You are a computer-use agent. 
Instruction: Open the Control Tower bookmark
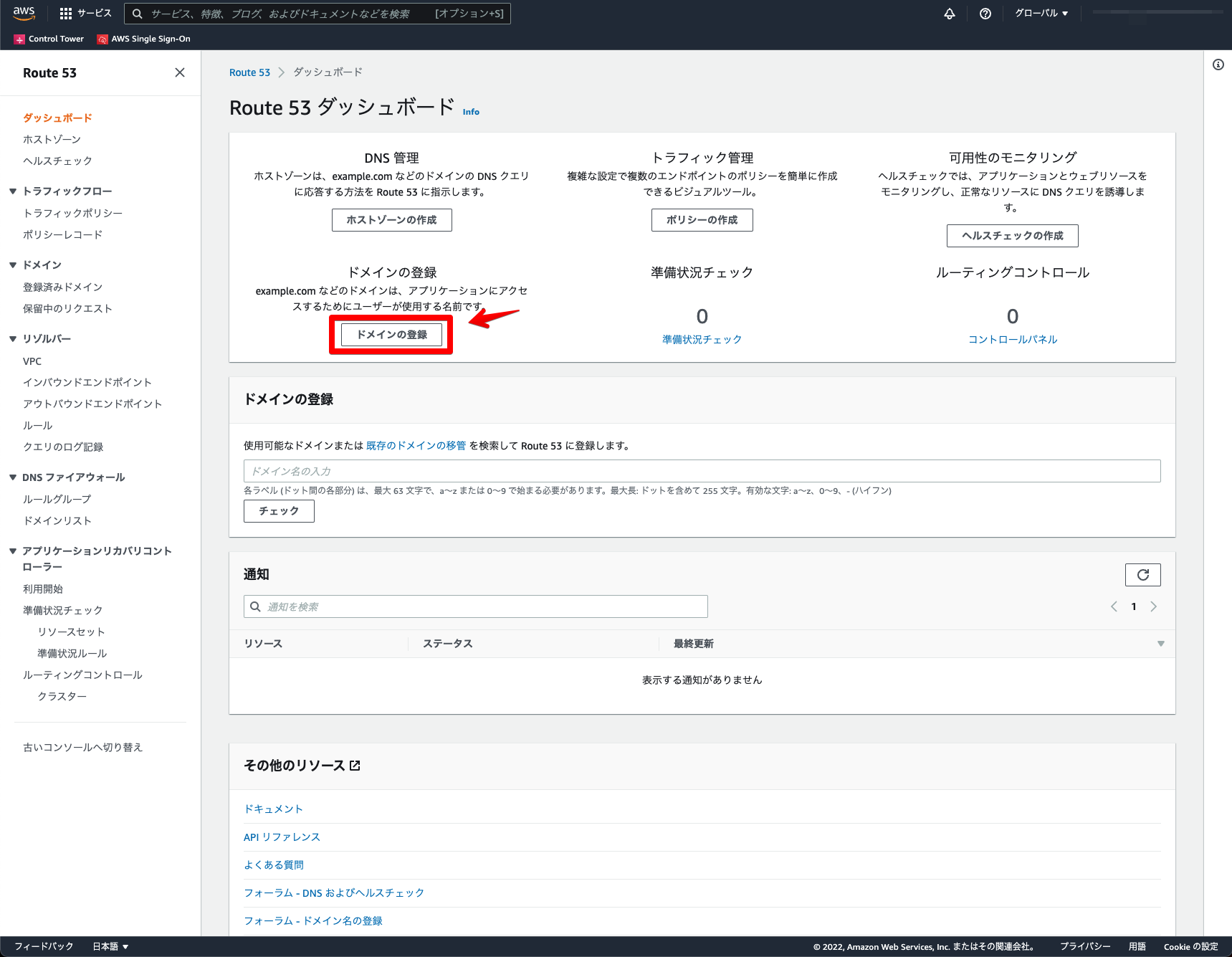pyautogui.click(x=49, y=39)
